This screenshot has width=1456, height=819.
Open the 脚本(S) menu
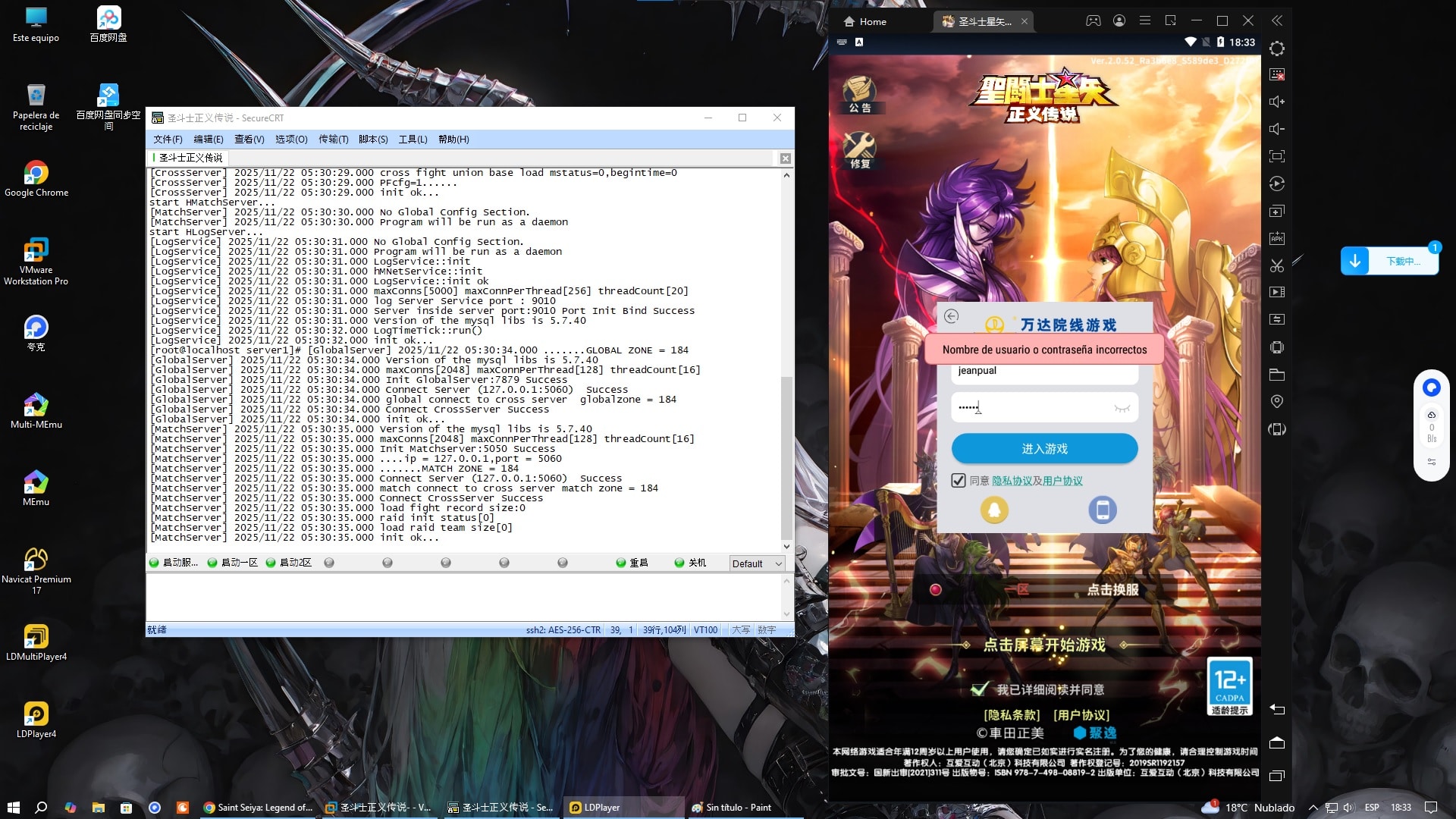coord(373,140)
